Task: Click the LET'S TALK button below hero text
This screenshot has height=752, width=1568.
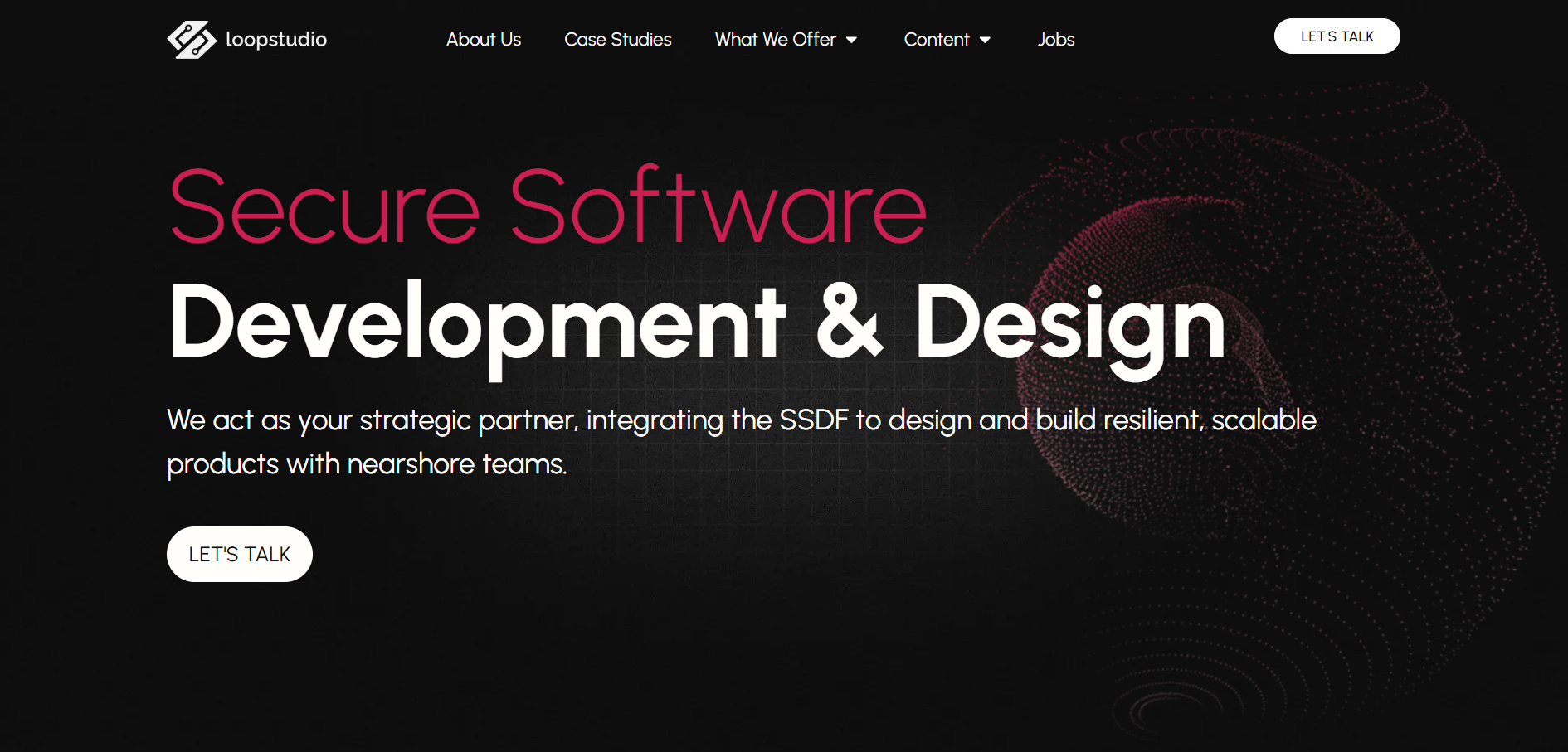Action: click(x=240, y=554)
